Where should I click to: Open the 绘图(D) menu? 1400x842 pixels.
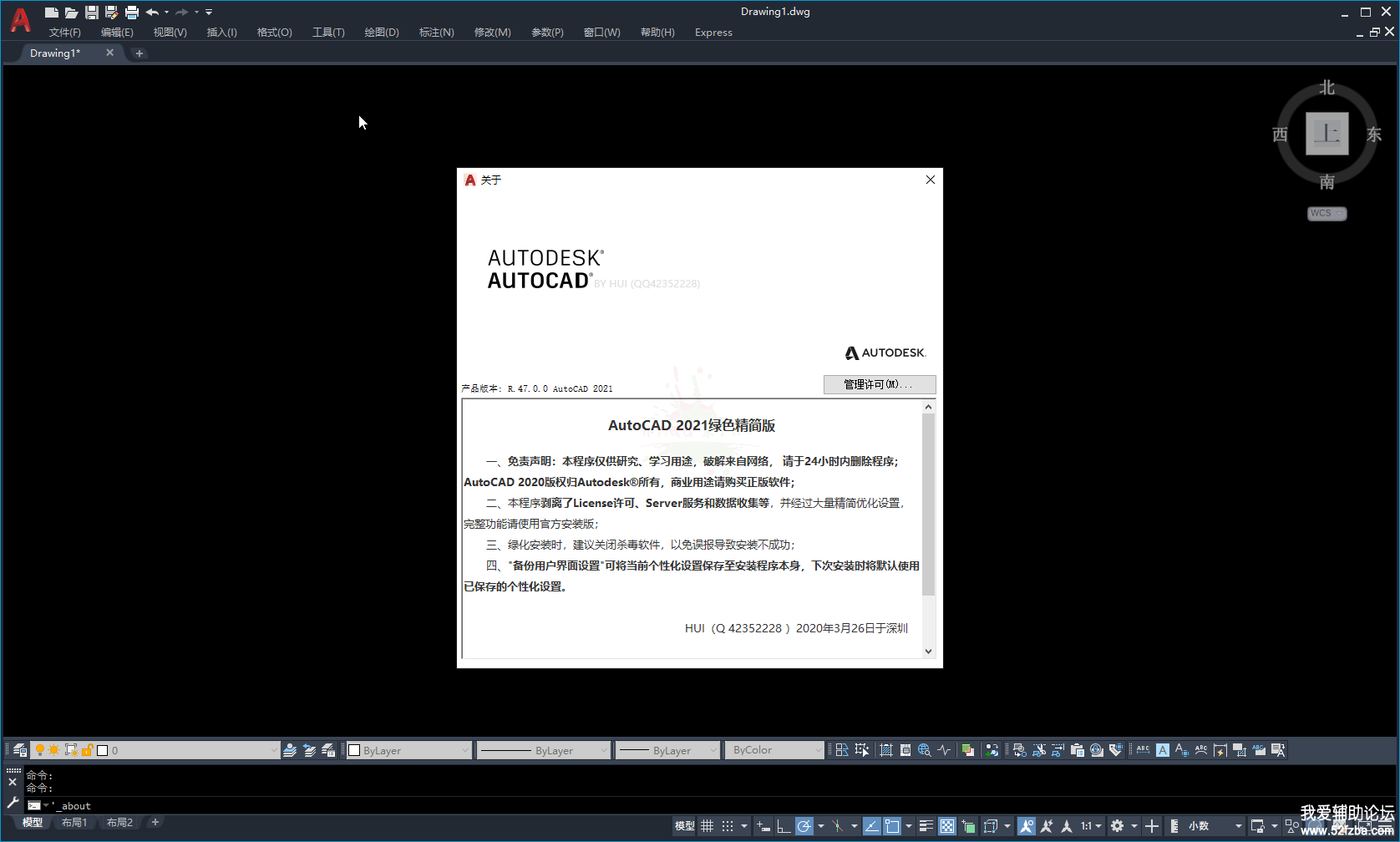click(x=382, y=33)
